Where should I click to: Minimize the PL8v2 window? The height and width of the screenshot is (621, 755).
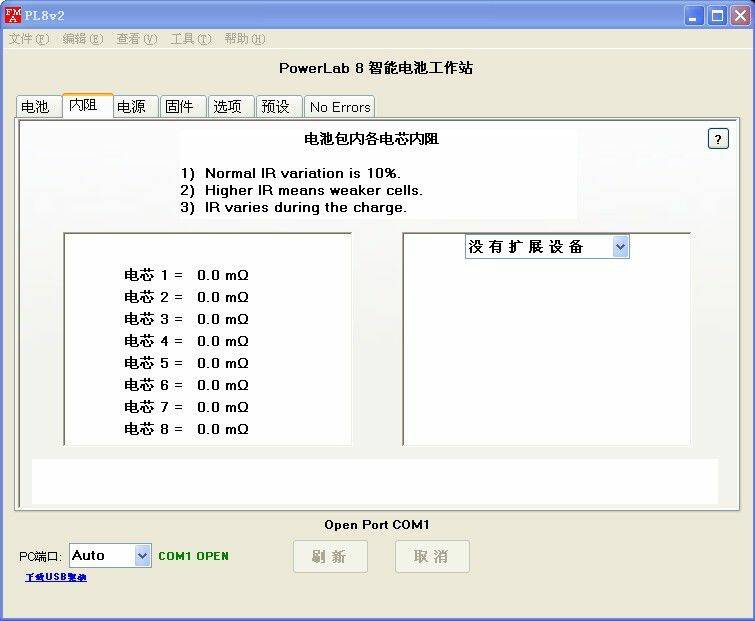pyautogui.click(x=693, y=15)
